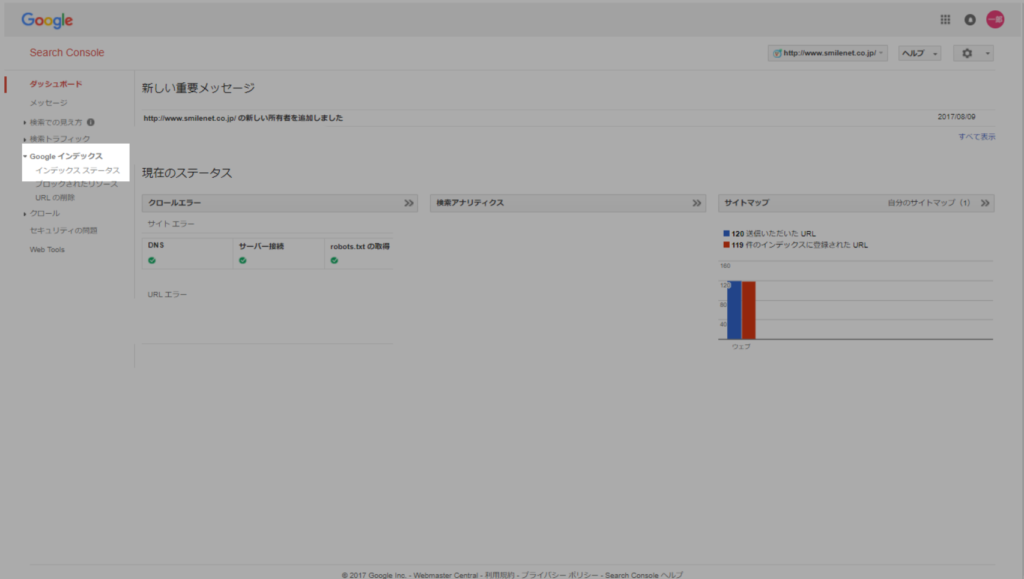Click the Webmaster Central footer link
1024x579 pixels.
coord(445,575)
